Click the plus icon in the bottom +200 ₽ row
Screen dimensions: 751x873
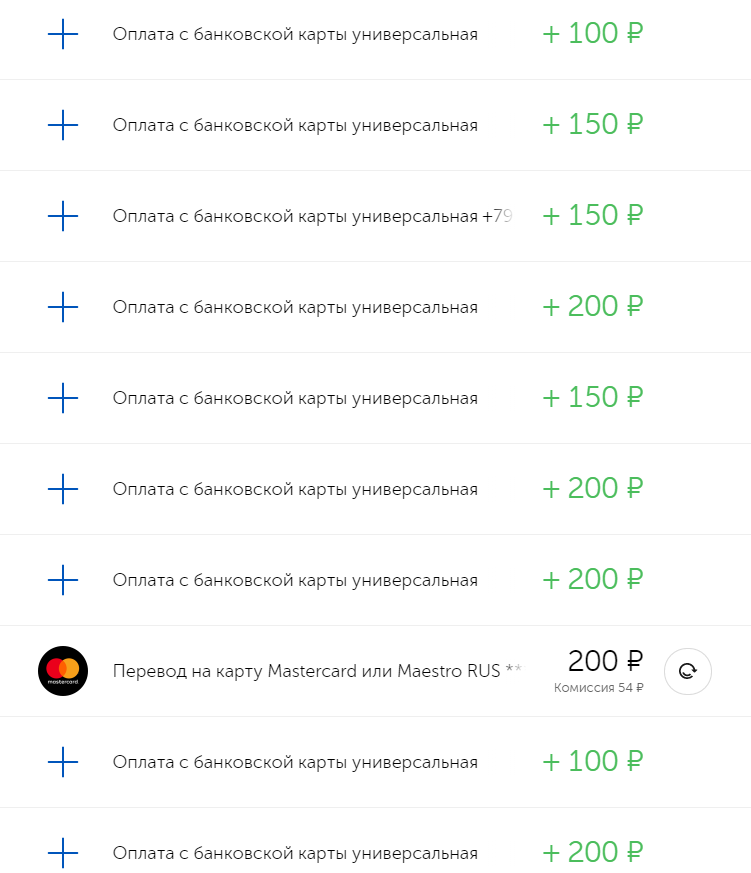click(63, 853)
